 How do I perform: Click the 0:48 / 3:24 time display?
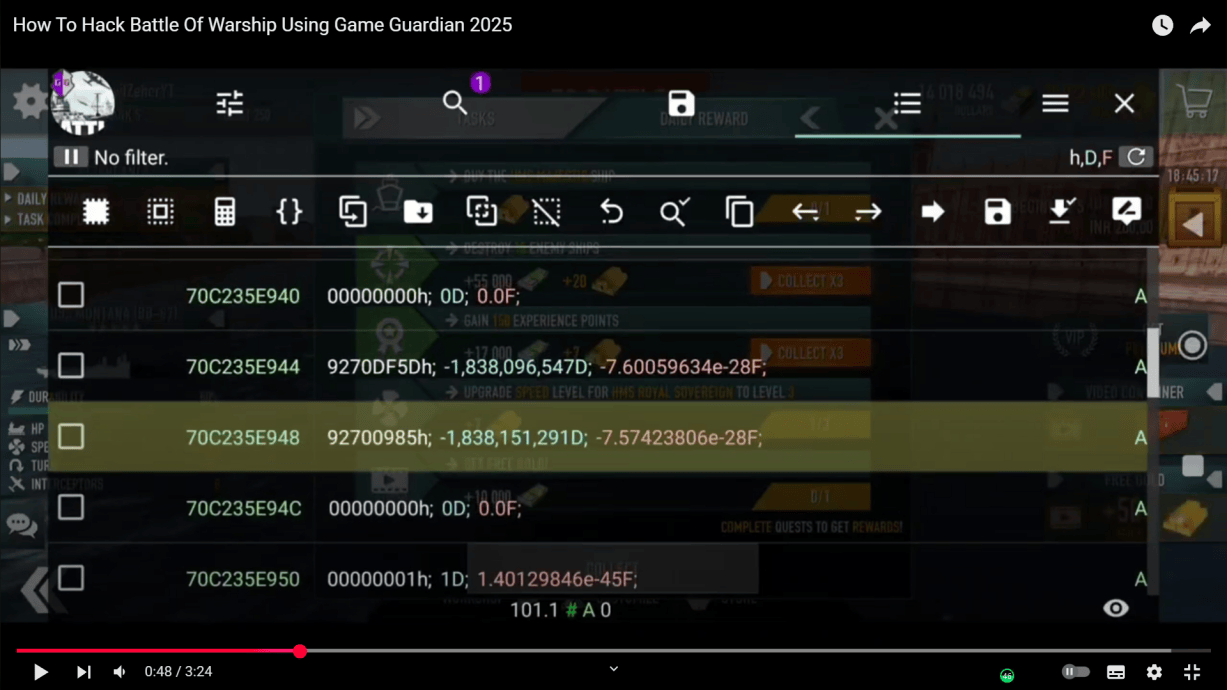pos(178,672)
